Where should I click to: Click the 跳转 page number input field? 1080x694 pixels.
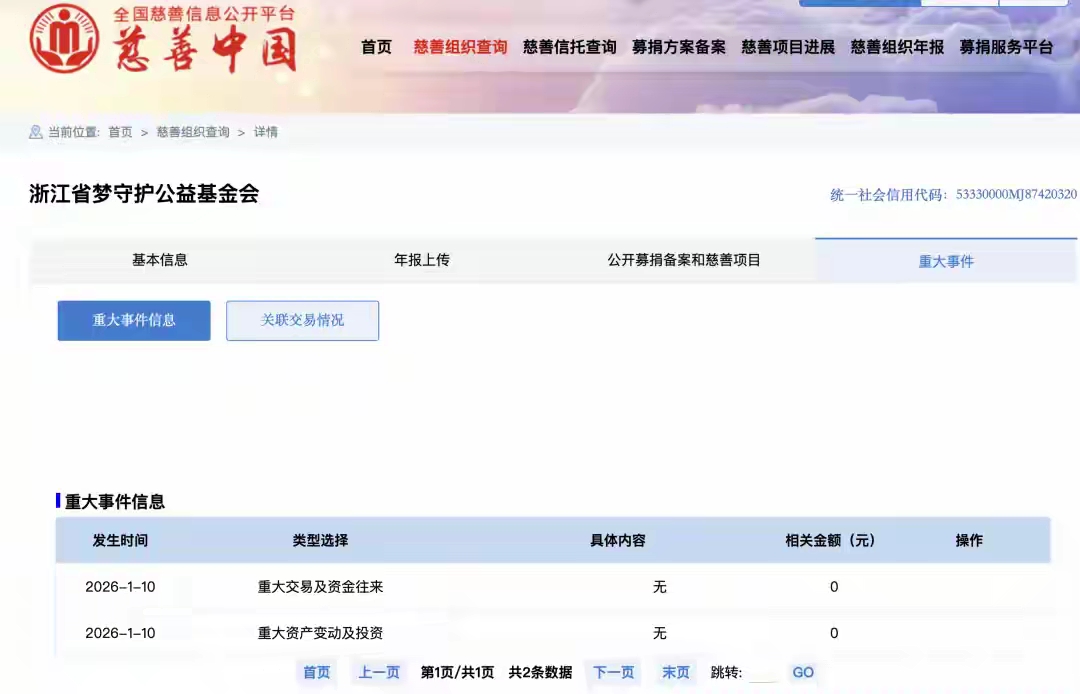[762, 672]
